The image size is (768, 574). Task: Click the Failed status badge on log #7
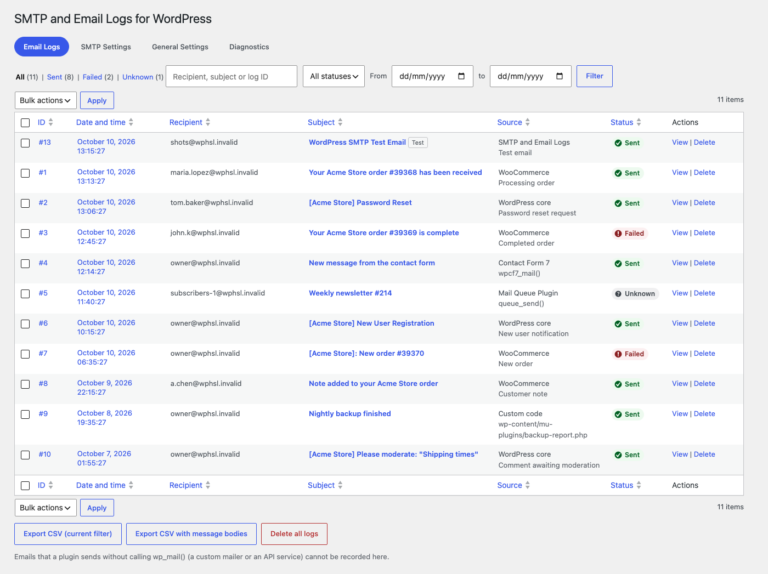[629, 354]
